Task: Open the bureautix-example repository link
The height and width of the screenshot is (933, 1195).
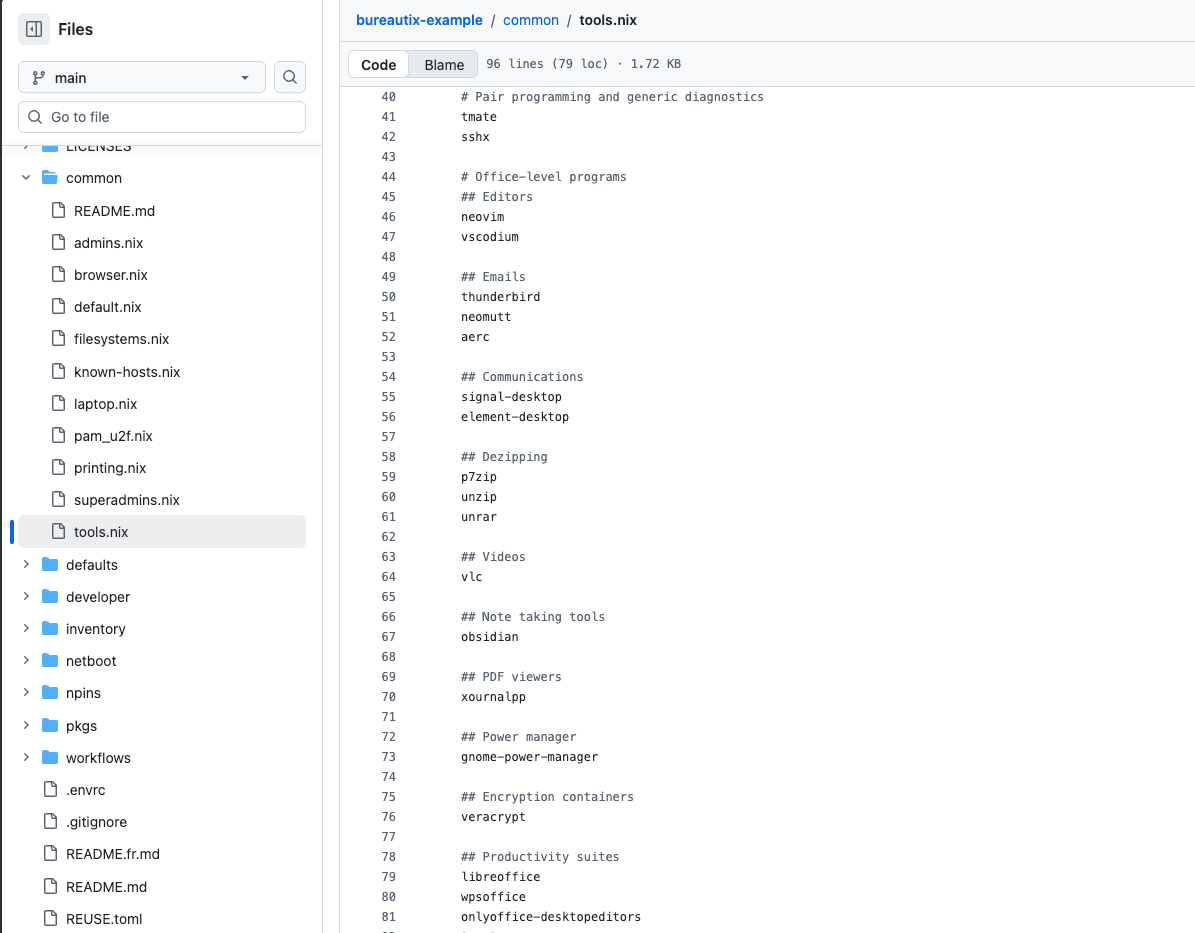Action: tap(419, 19)
